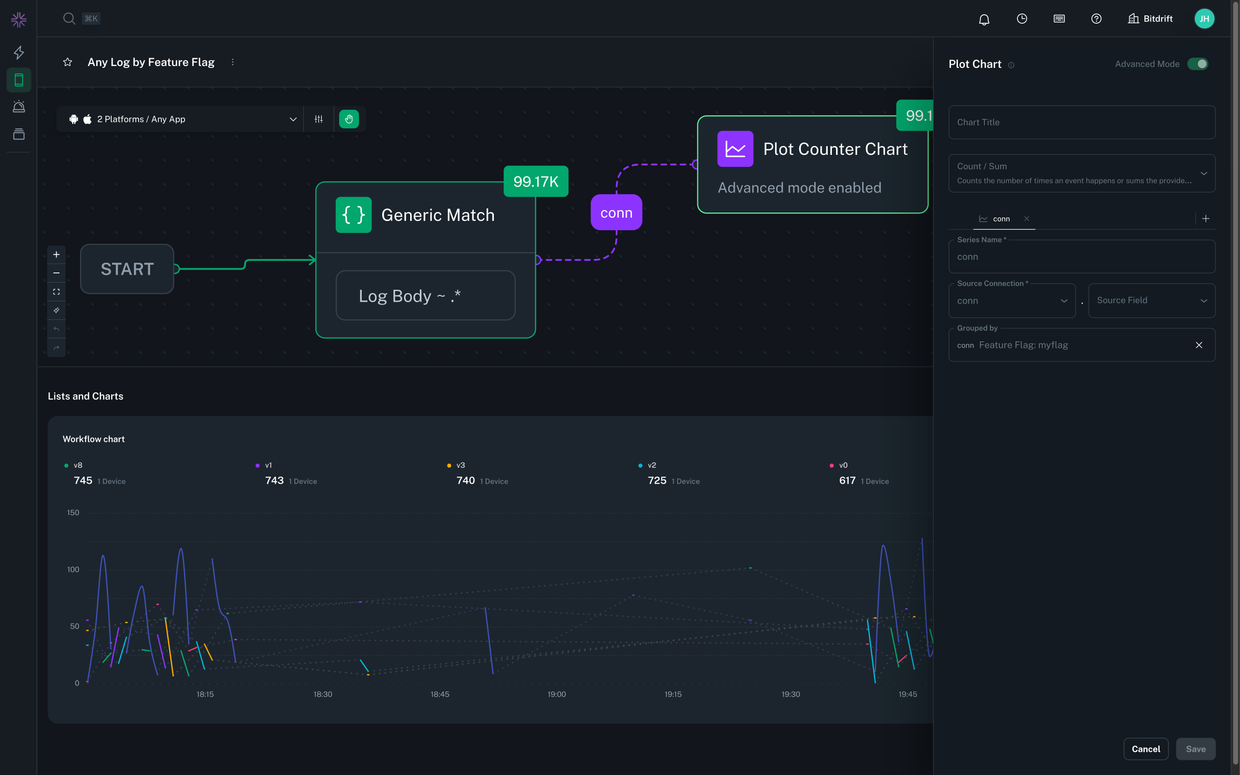The width and height of the screenshot is (1240, 775).
Task: Open the lightning bolt sidebar icon
Action: coord(18,52)
